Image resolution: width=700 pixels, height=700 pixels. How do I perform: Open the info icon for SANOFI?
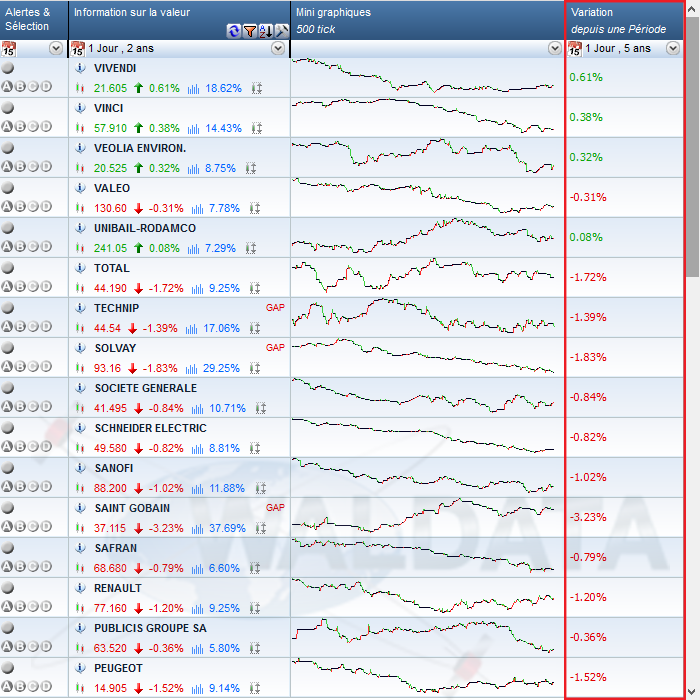pyautogui.click(x=80, y=468)
